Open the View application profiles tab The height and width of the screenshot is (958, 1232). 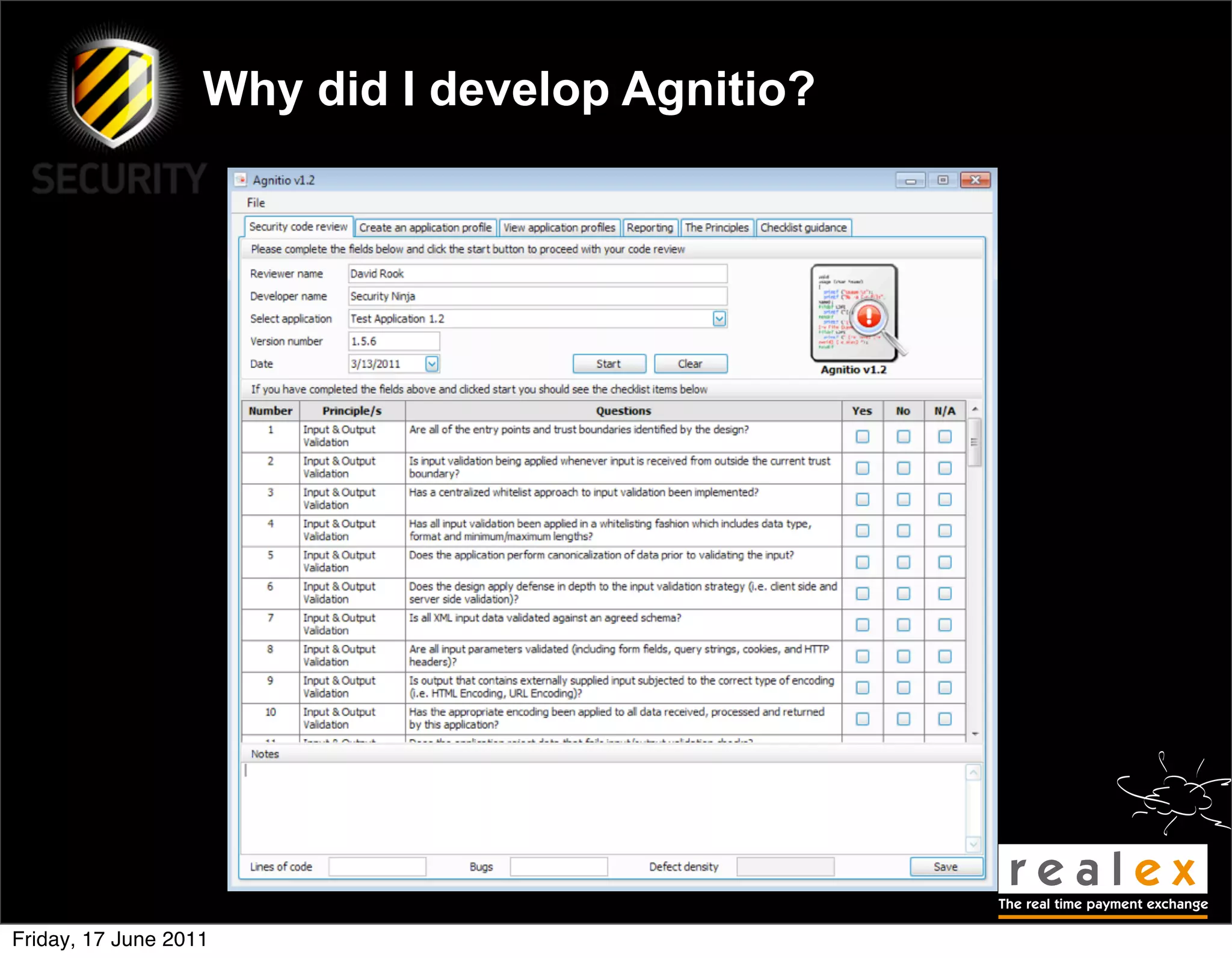click(x=559, y=228)
